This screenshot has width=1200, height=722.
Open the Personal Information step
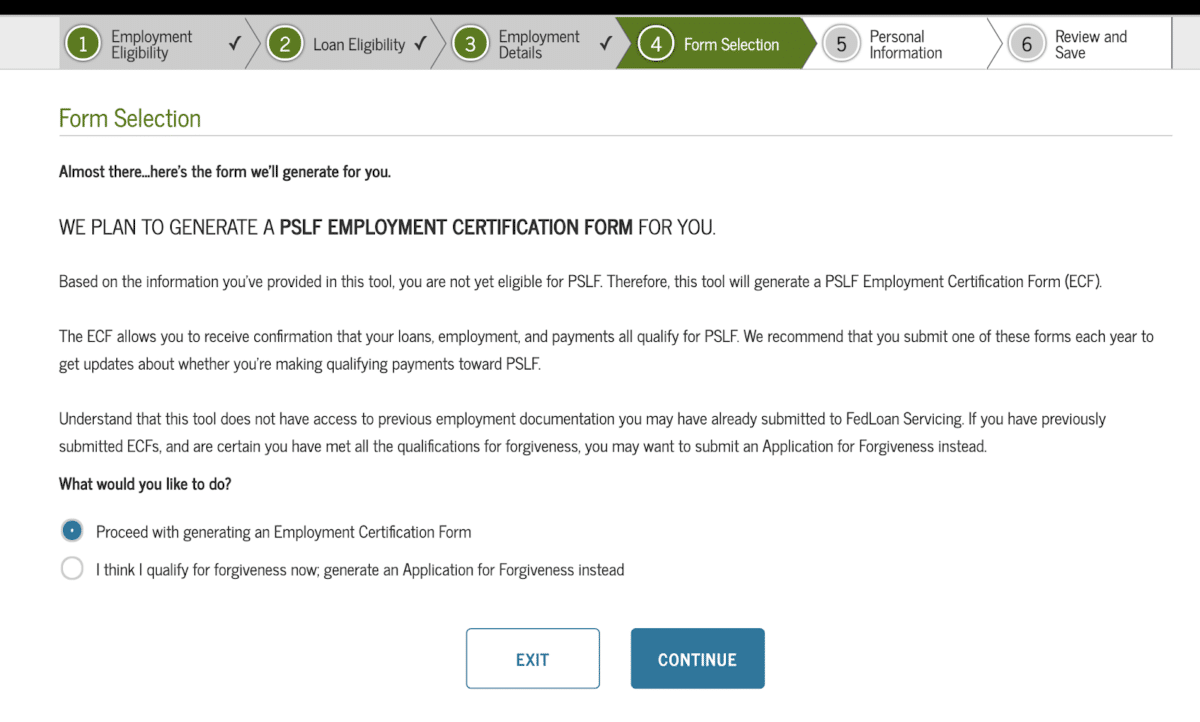pyautogui.click(x=905, y=44)
